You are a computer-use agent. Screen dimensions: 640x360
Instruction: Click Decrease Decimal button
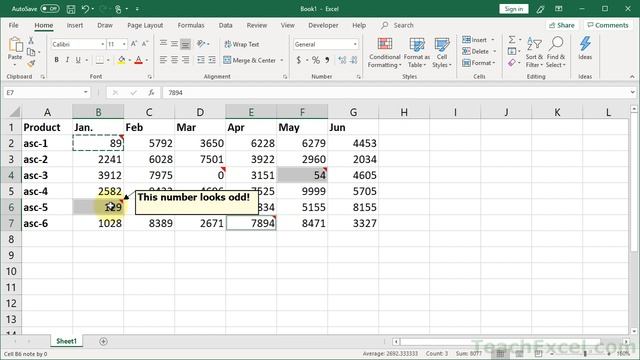click(x=353, y=60)
